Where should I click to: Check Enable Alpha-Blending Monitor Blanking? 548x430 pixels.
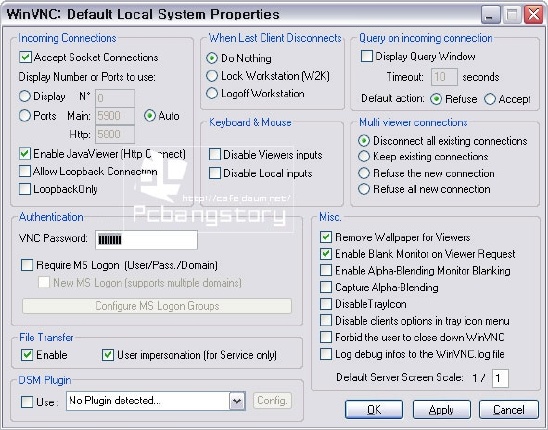[326, 270]
